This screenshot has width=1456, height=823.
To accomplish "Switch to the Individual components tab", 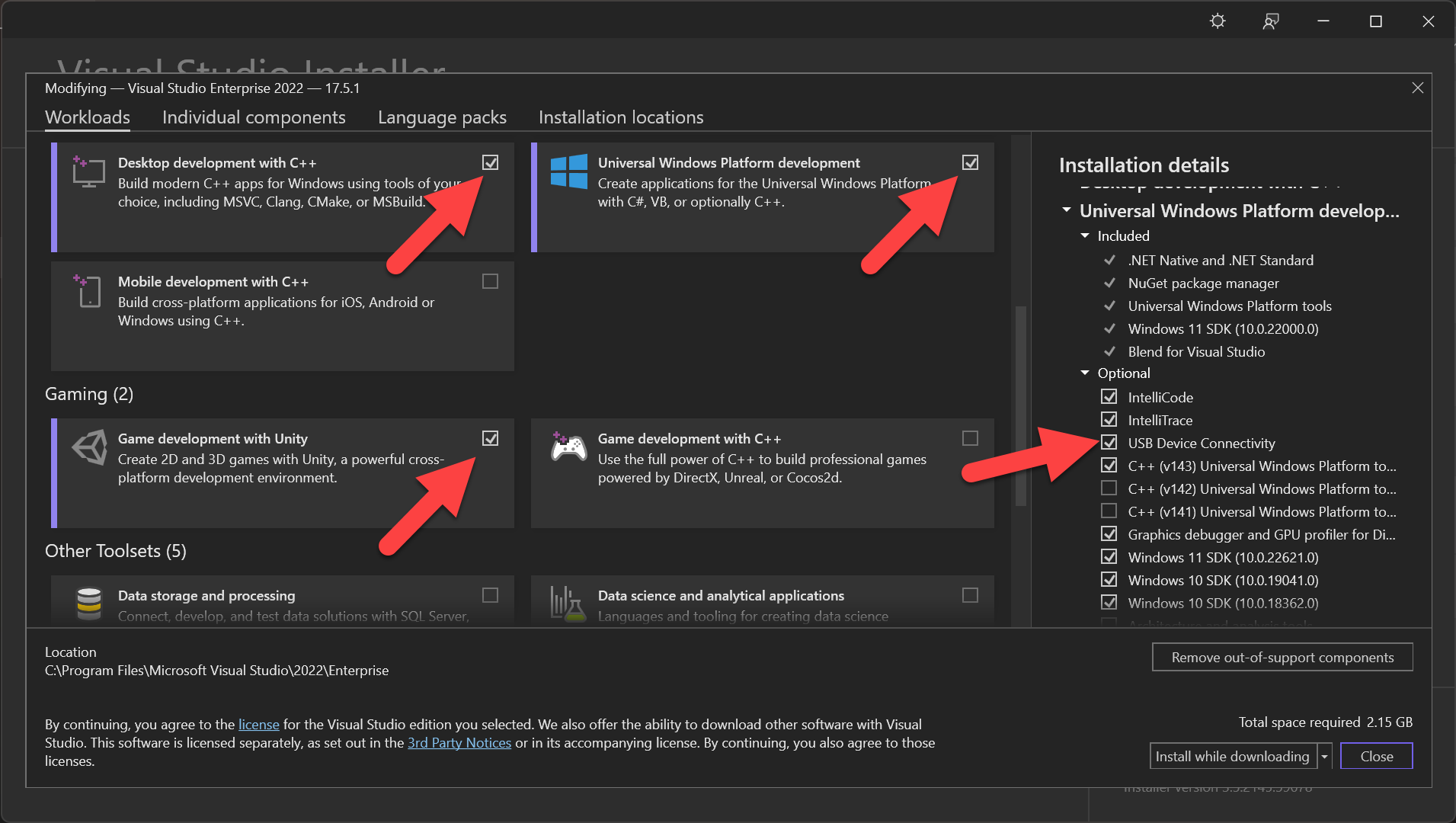I will click(x=254, y=117).
